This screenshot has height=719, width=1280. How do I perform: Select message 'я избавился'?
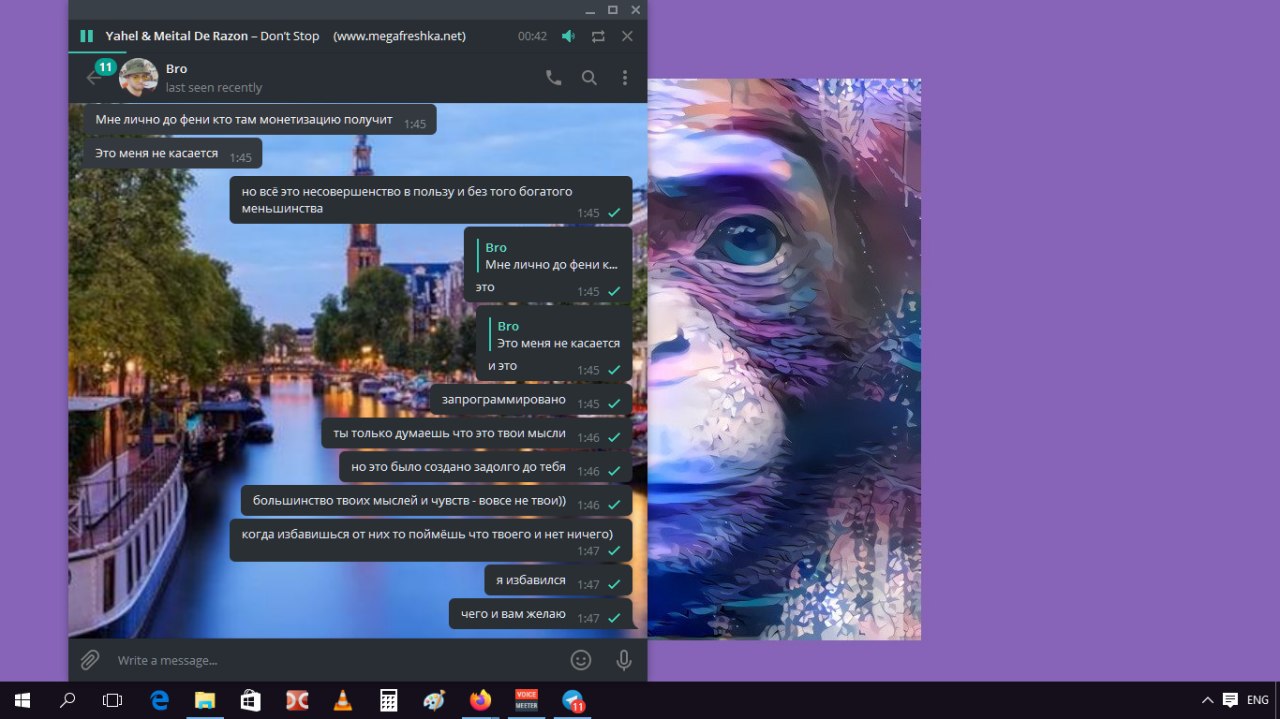tap(559, 580)
